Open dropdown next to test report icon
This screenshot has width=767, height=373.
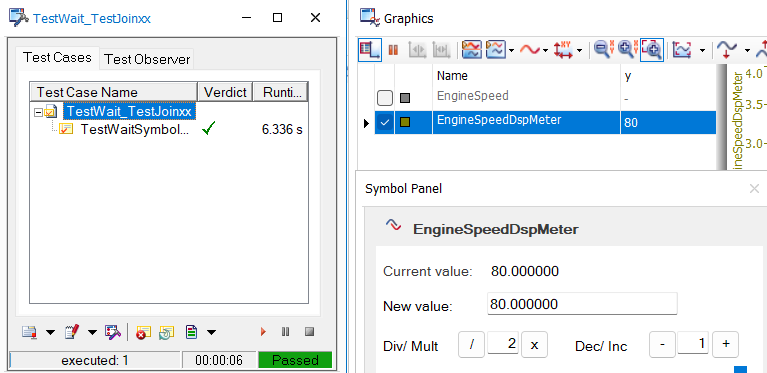211,333
